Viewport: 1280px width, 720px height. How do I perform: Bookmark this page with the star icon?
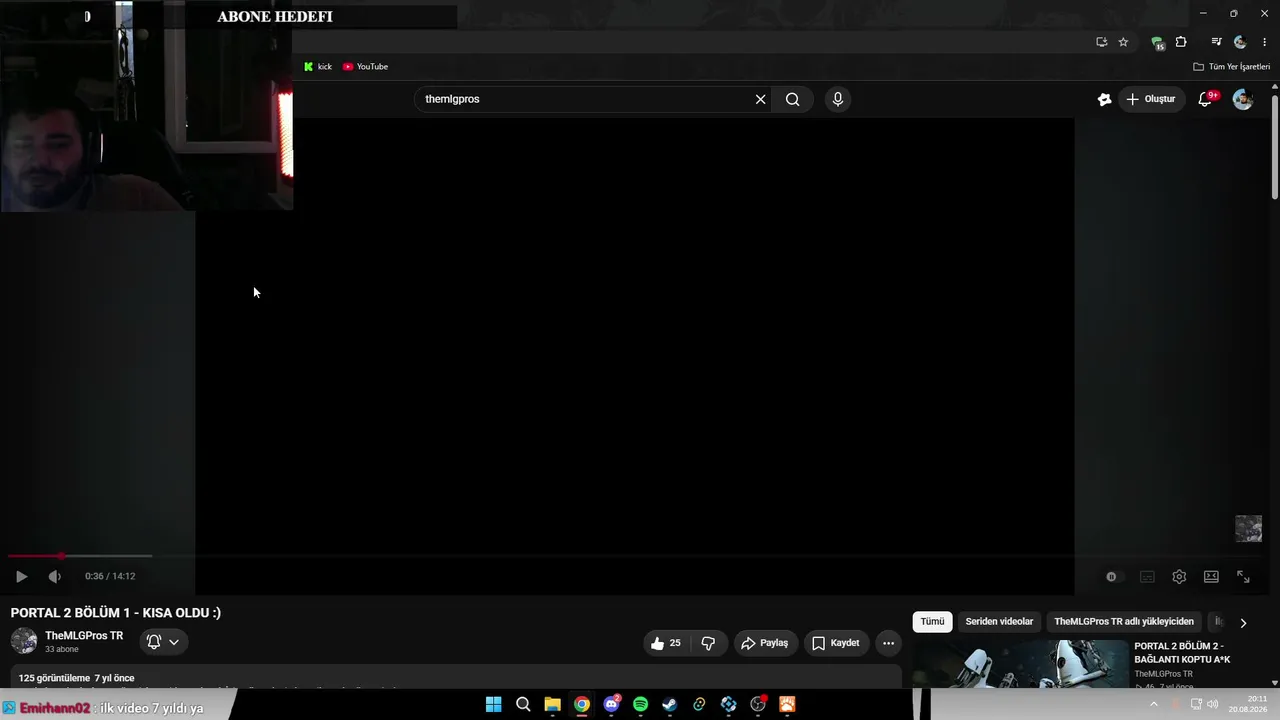point(1123,42)
